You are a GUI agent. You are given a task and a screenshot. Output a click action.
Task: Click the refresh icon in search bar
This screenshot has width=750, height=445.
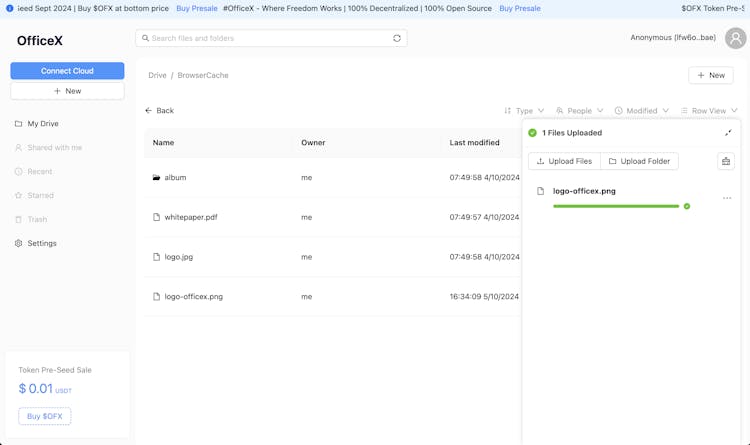tap(397, 38)
